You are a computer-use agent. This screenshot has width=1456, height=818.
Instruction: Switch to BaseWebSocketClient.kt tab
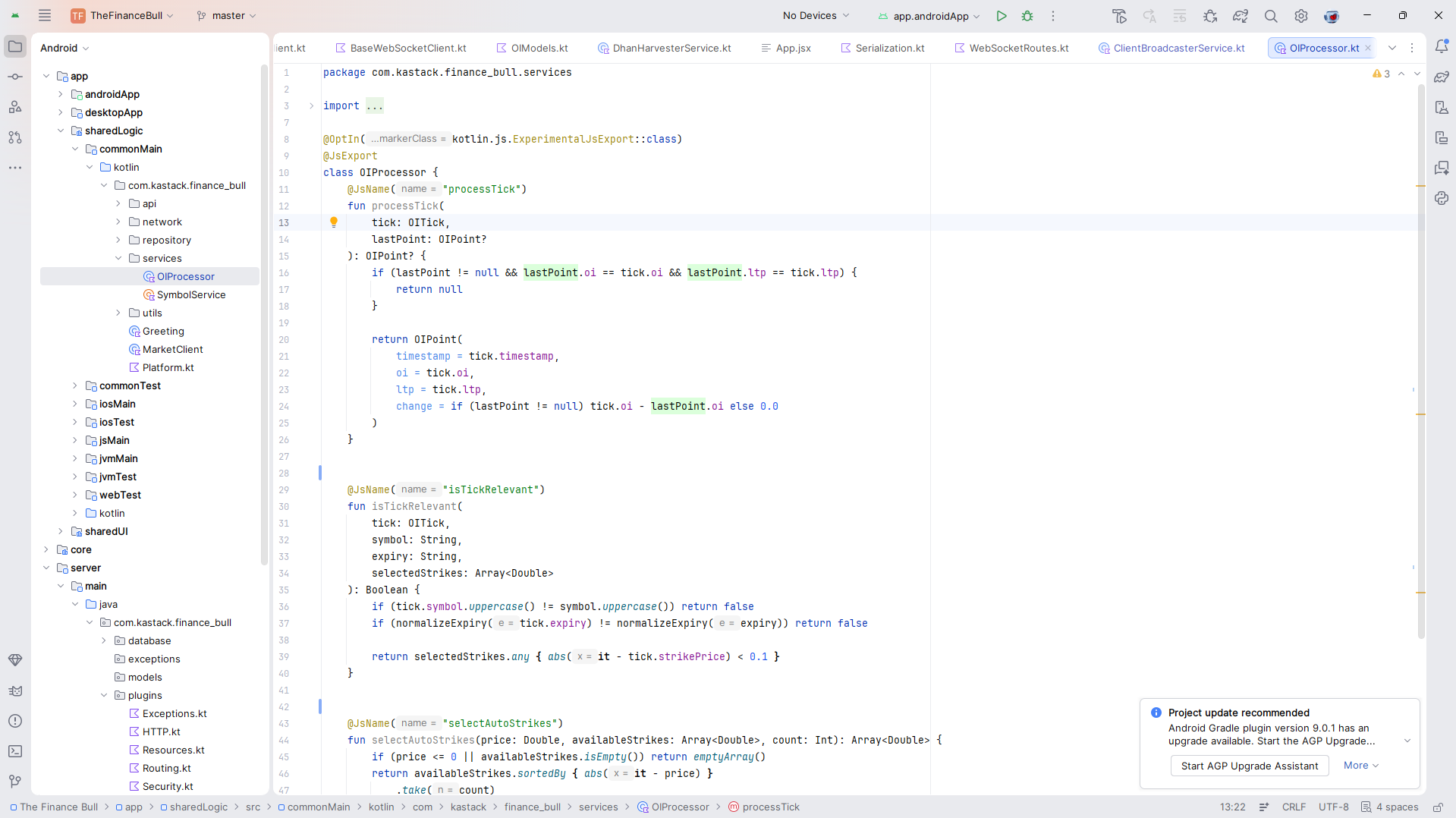point(401,48)
